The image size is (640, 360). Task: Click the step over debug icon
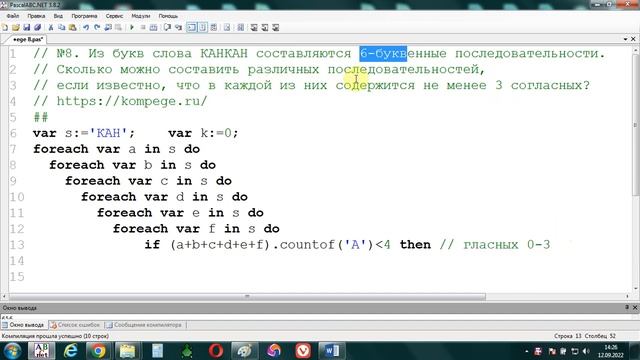pyautogui.click(x=167, y=27)
